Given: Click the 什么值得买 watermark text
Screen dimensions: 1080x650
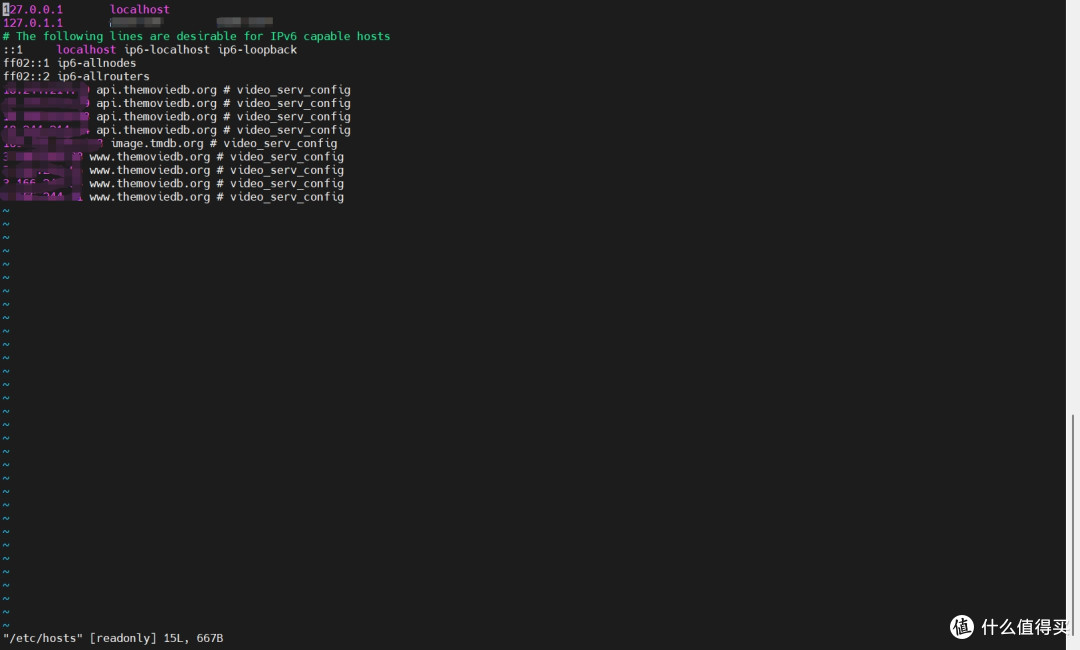Looking at the screenshot, I should point(1026,627).
